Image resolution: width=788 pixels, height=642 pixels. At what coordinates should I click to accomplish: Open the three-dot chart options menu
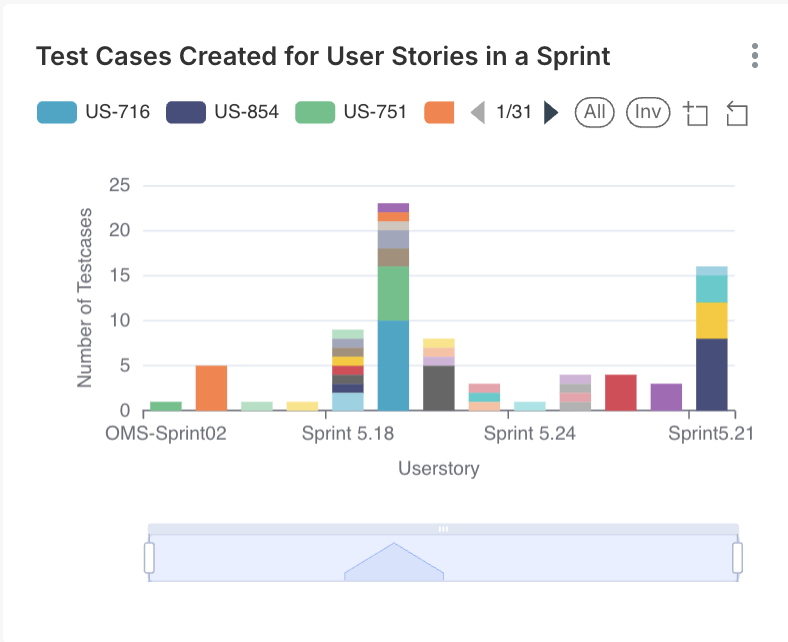[x=755, y=56]
